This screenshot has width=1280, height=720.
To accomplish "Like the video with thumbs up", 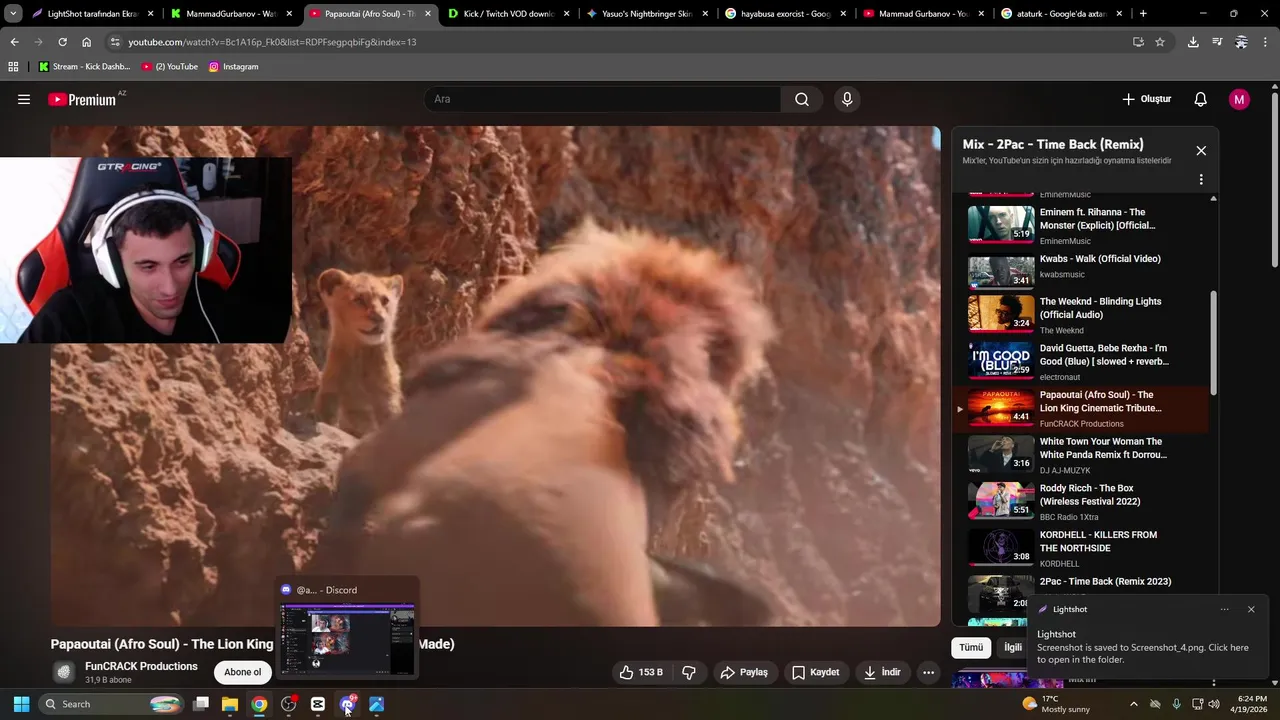I will tap(641, 672).
